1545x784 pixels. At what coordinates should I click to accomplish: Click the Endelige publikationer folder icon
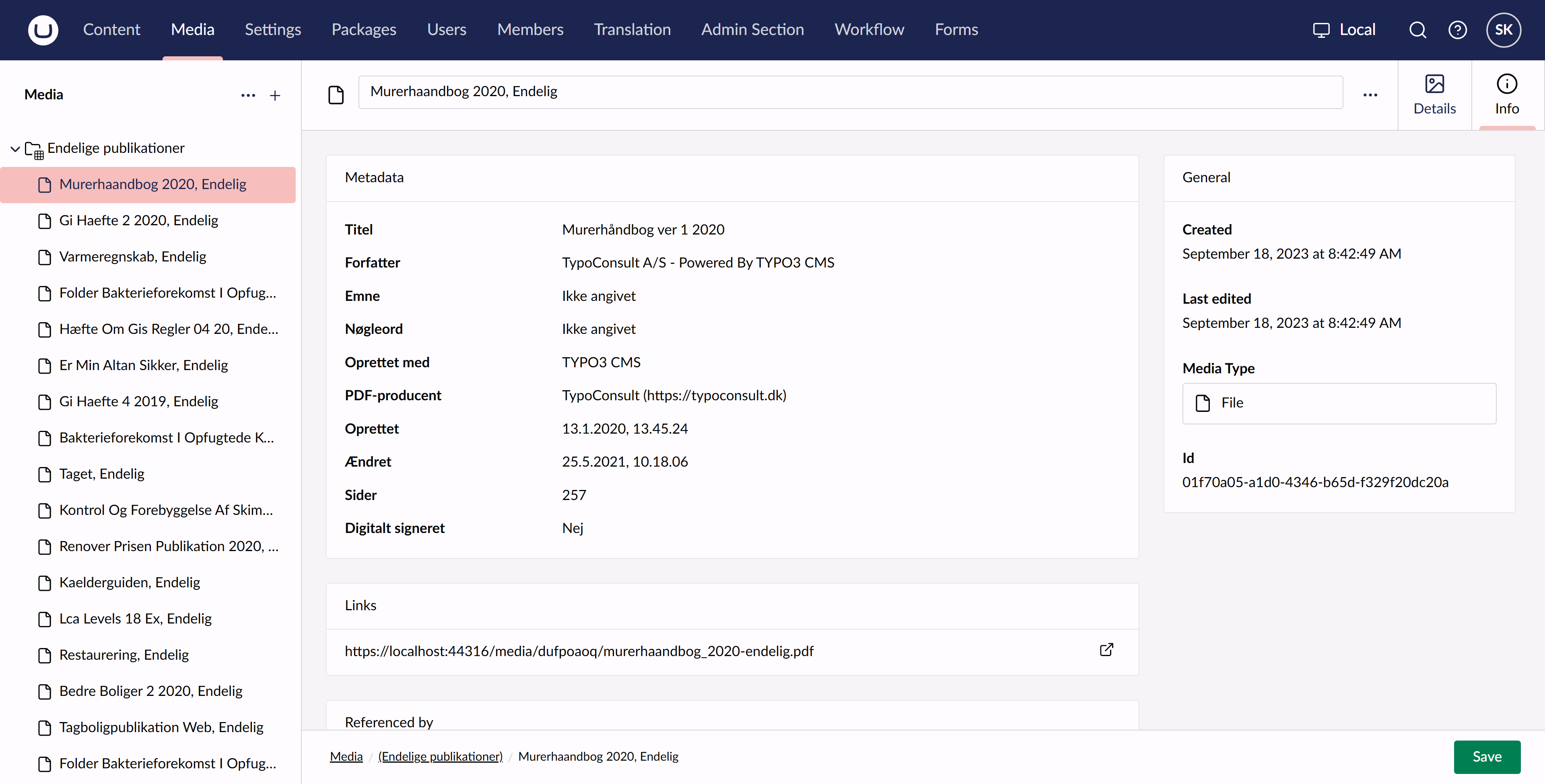click(34, 149)
